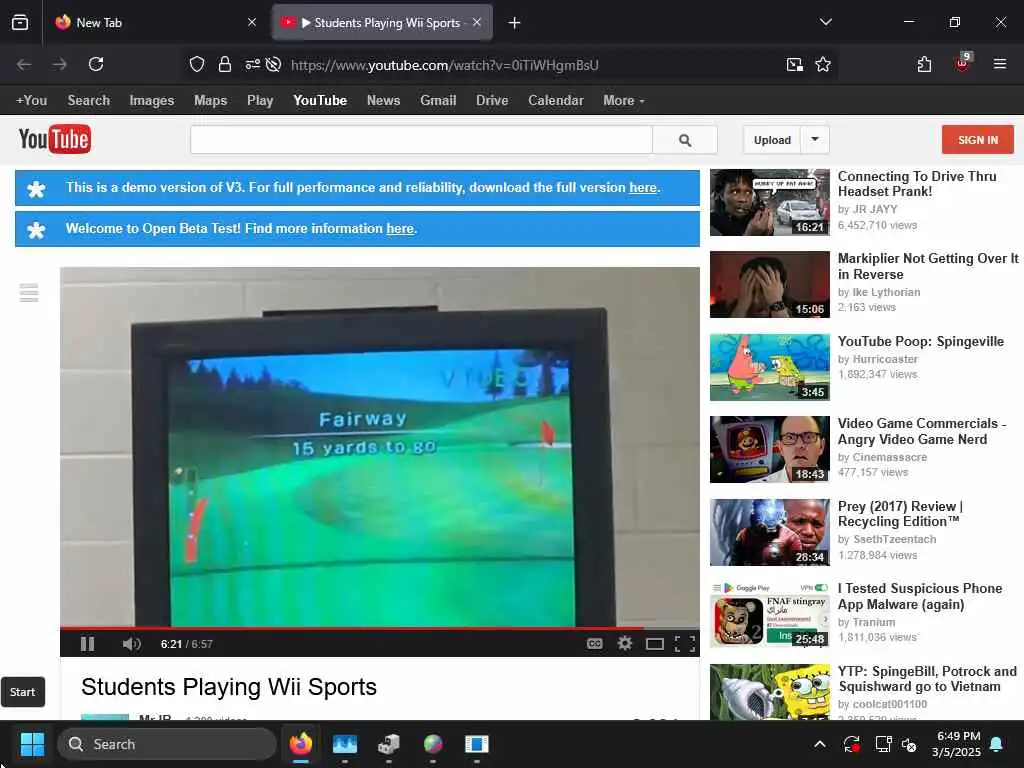Open the +You item in the Google bar
The image size is (1024, 768).
point(31,101)
